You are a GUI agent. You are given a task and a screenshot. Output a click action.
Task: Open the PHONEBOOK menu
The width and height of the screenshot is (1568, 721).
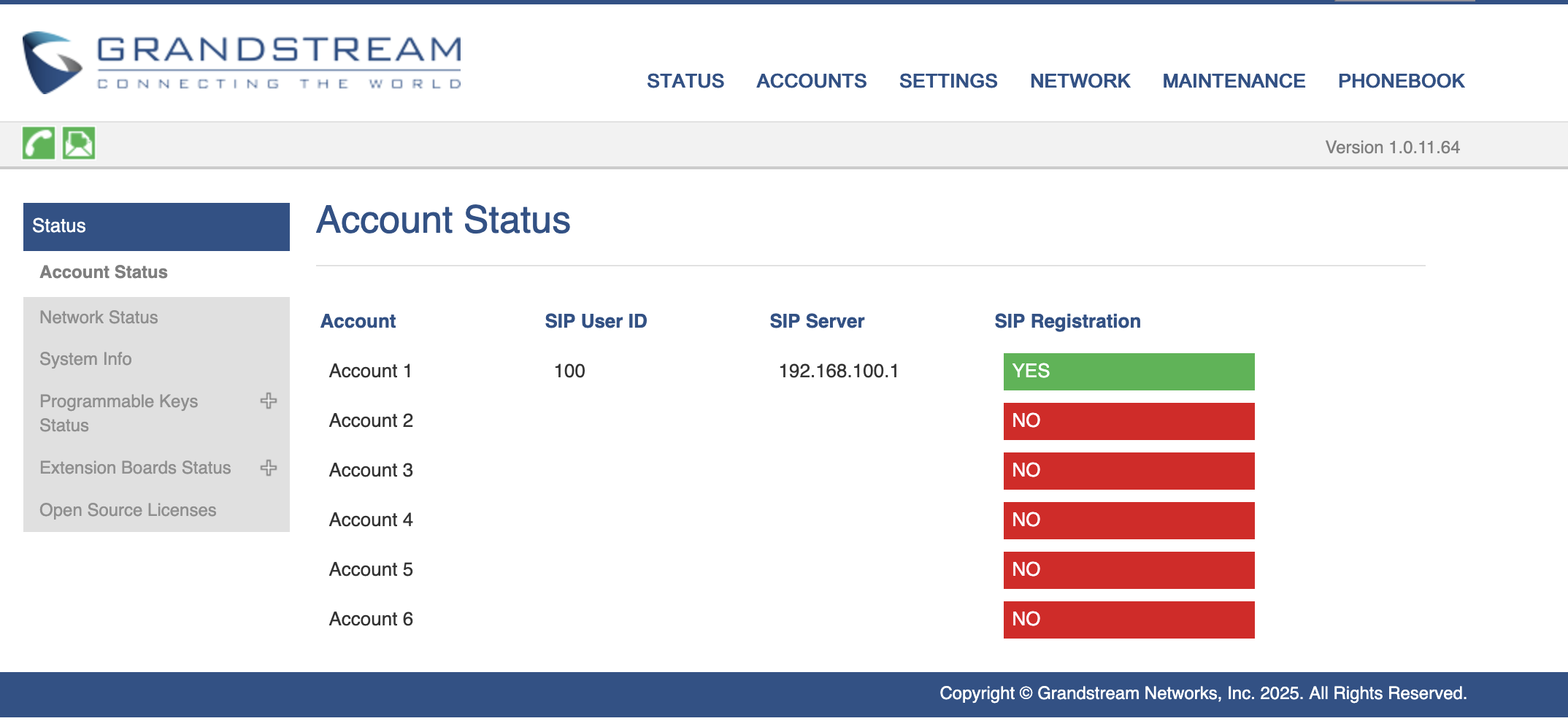point(1401,81)
